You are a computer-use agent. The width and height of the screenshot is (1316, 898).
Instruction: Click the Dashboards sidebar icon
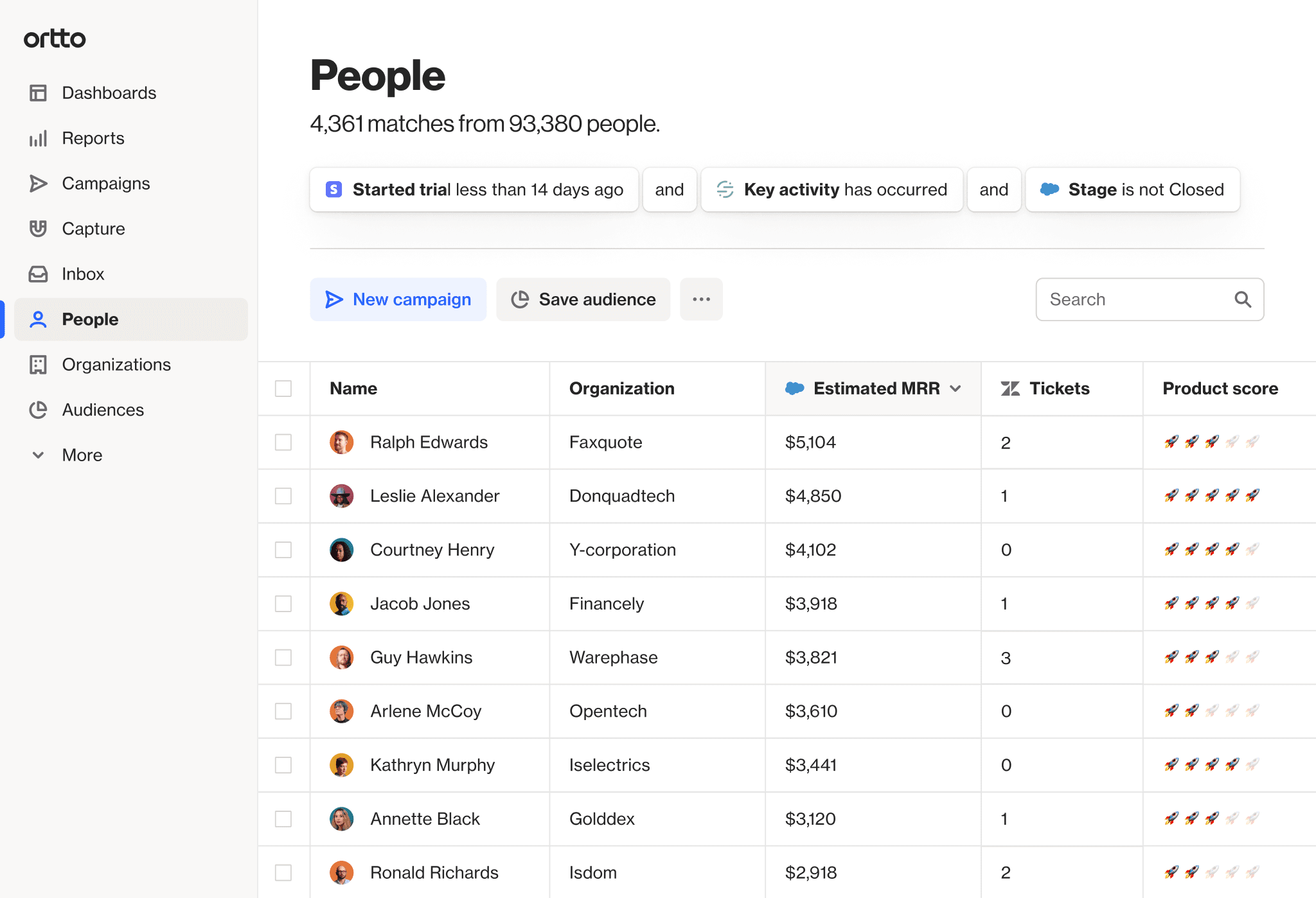(x=39, y=93)
